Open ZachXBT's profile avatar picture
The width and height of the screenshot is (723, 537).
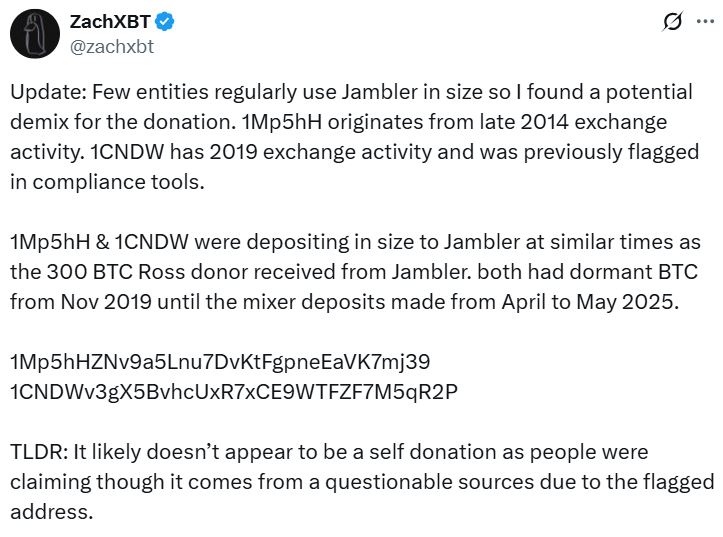34,33
